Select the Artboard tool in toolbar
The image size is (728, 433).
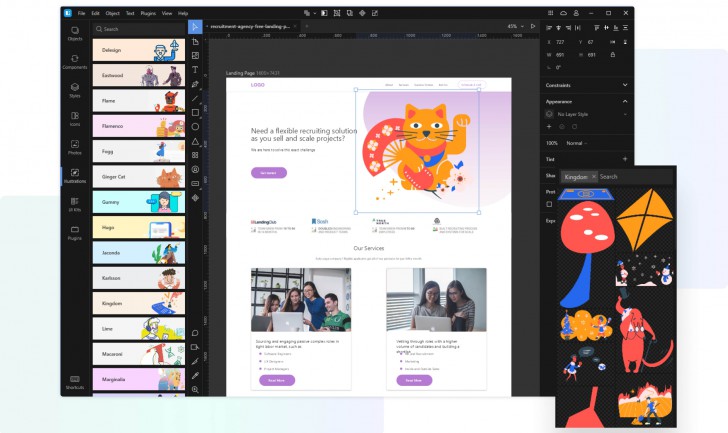195,42
